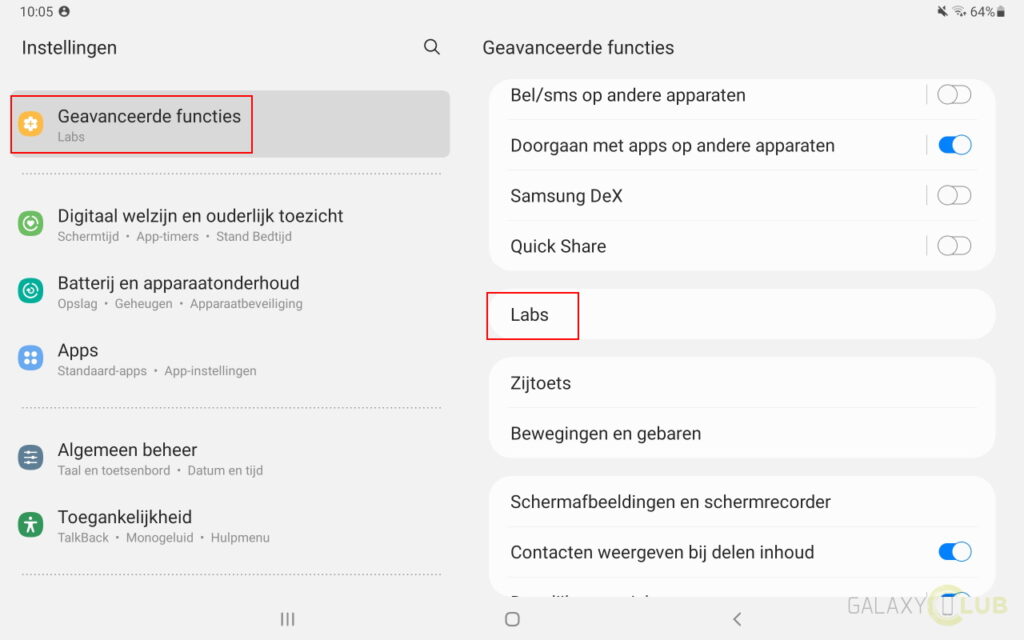1024x640 pixels.
Task: Tap the Algemeen beheer sliders icon
Action: click(31, 458)
